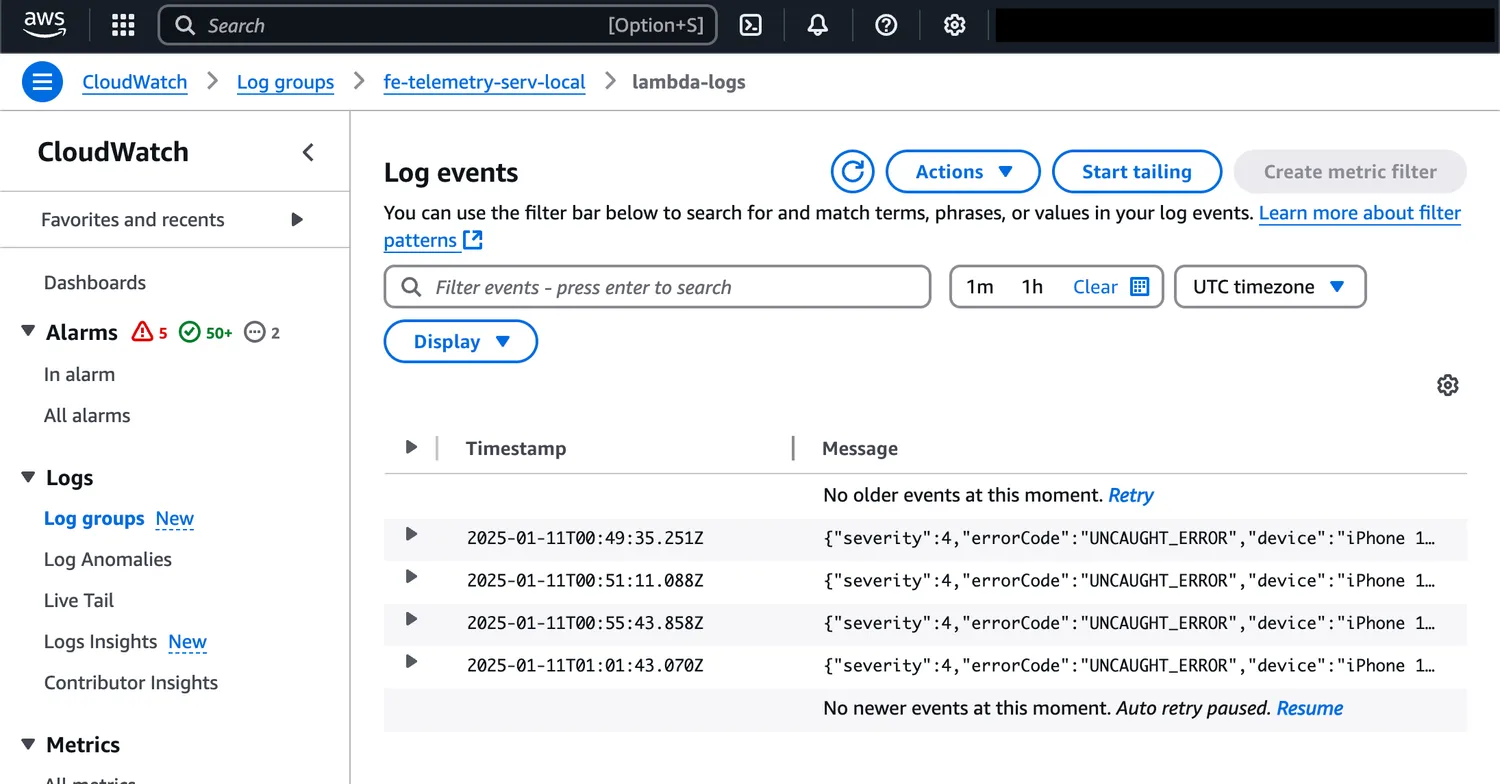Open Learn more about filter patterns

[1360, 213]
